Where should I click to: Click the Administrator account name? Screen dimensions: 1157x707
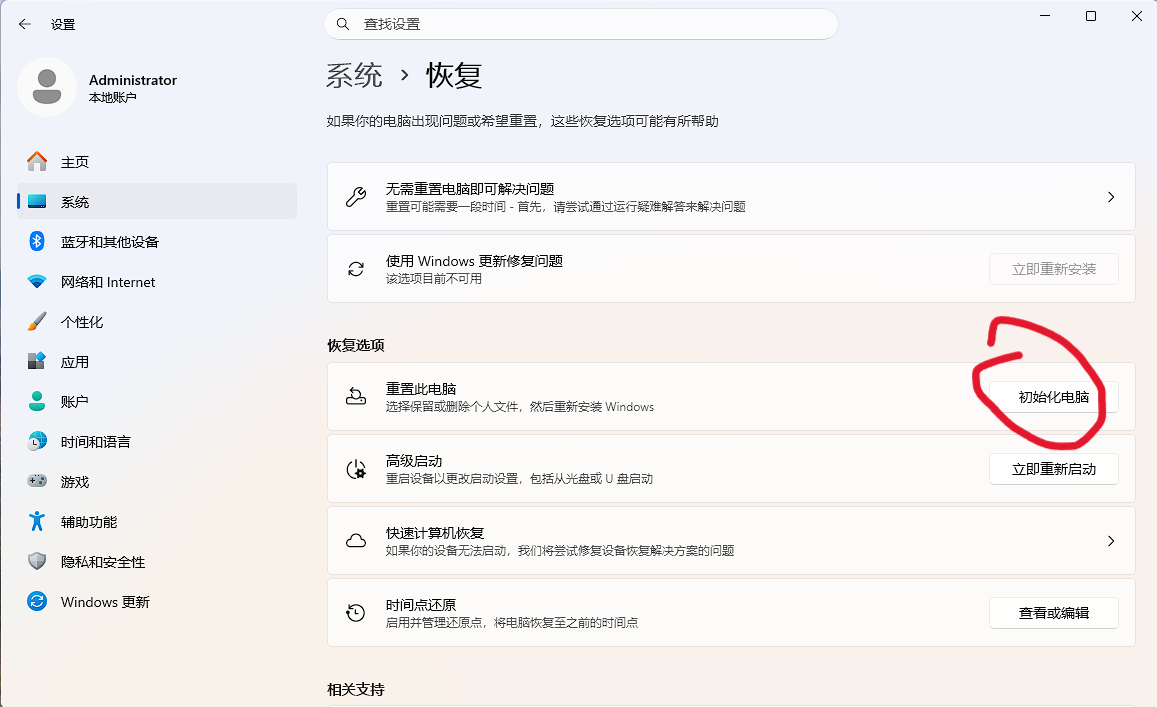point(133,80)
